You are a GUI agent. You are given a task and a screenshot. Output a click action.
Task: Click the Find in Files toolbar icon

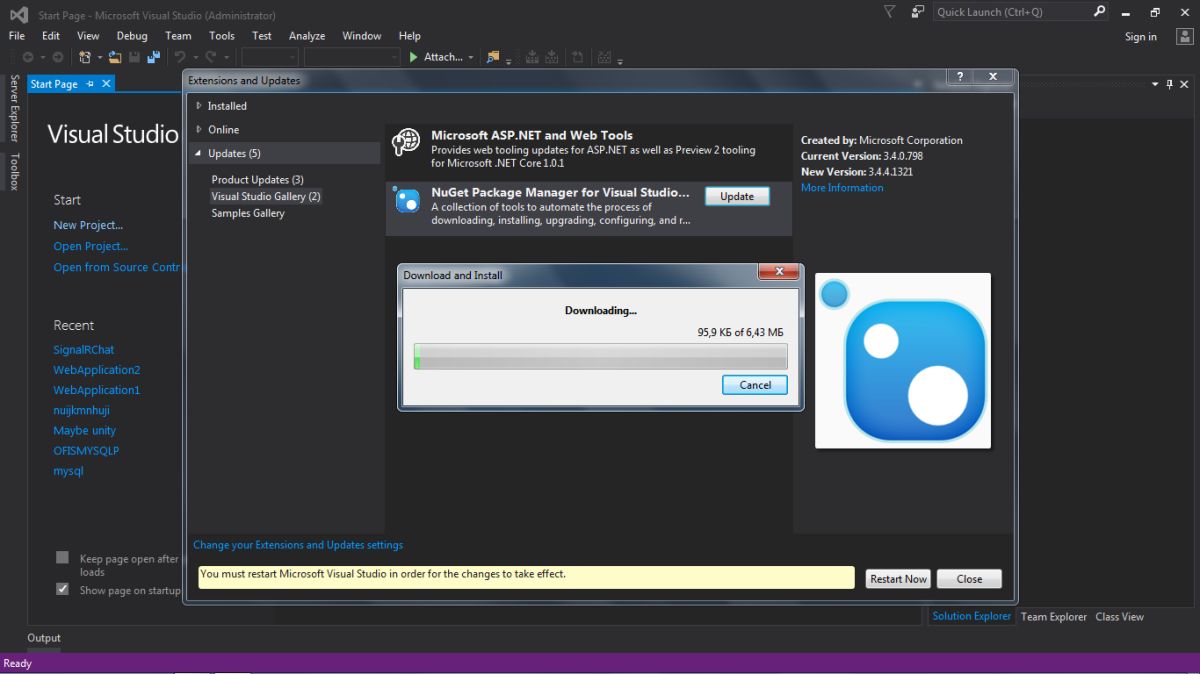pyautogui.click(x=492, y=58)
